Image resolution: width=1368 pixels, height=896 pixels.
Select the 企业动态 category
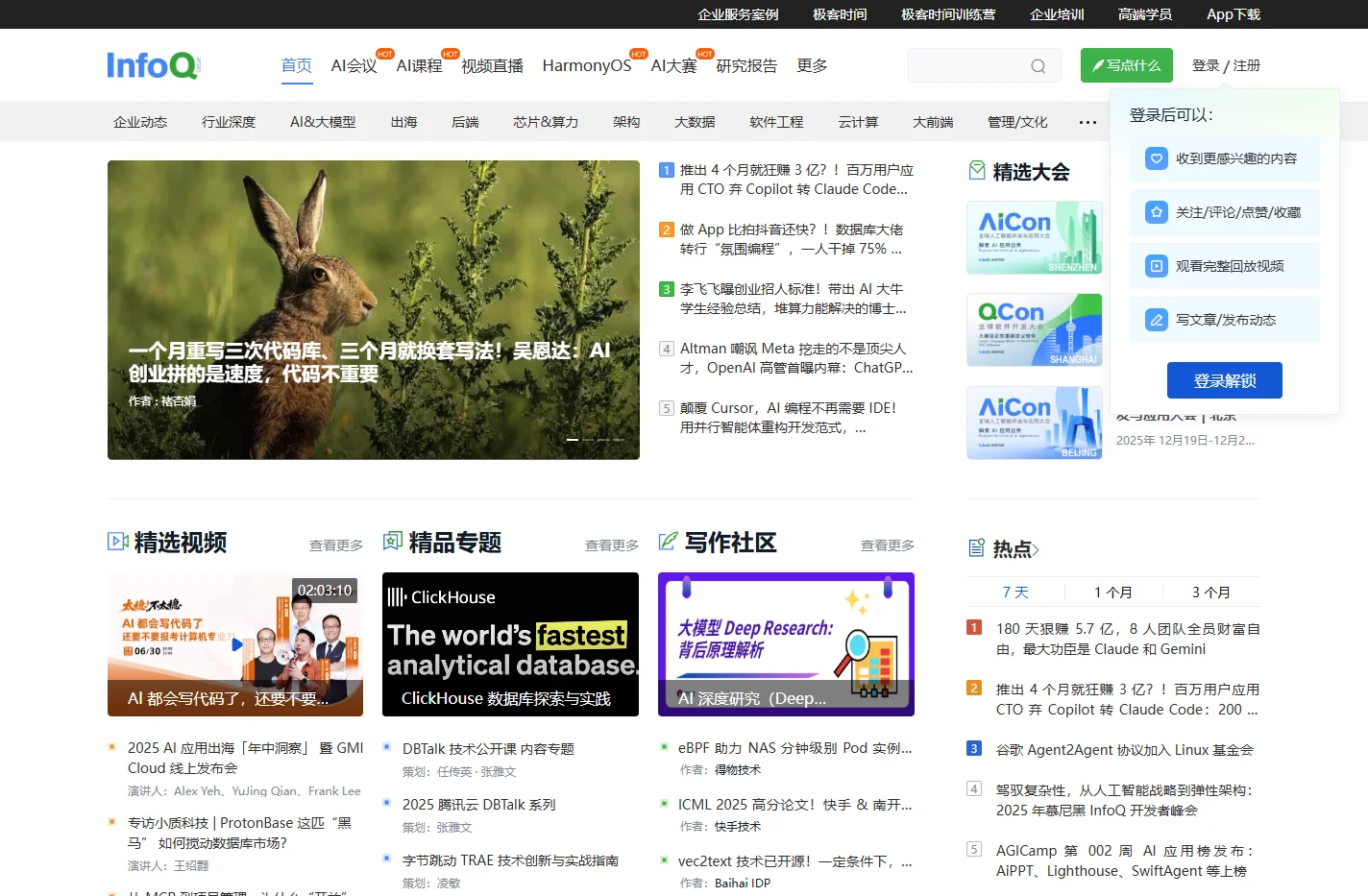click(140, 122)
